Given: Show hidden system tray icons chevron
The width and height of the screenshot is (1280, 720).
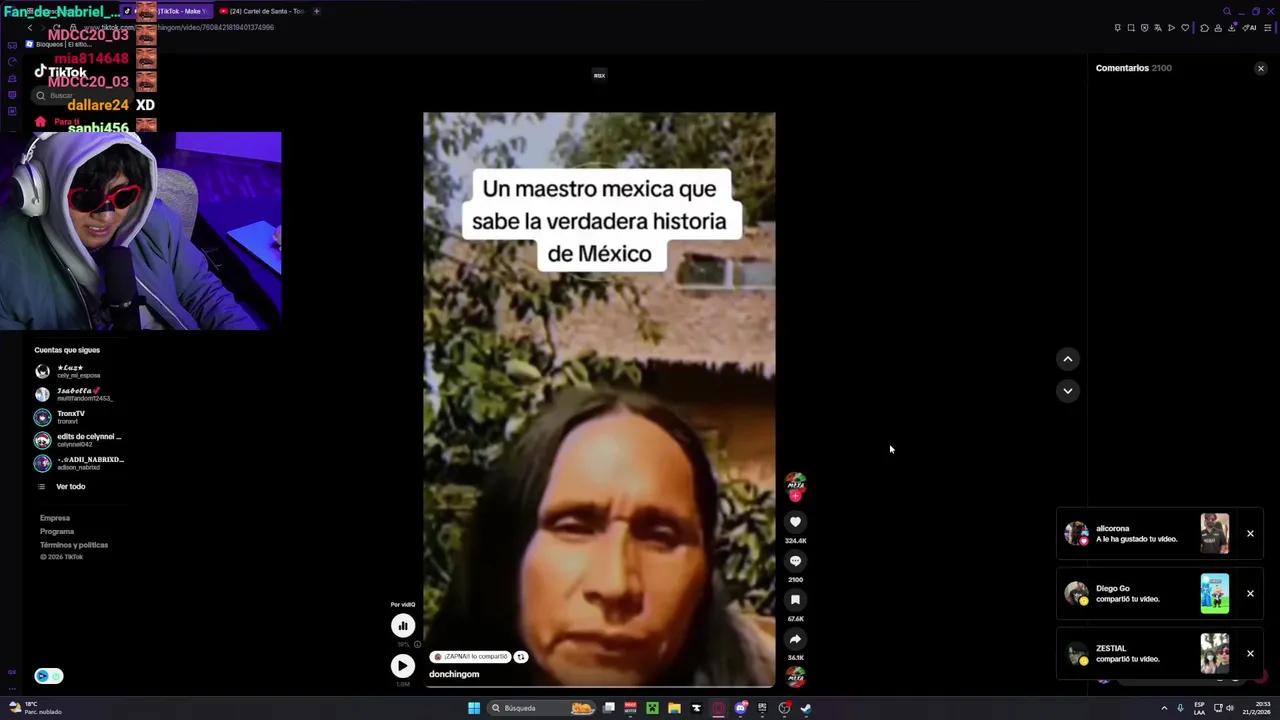Looking at the screenshot, I should point(1164,708).
